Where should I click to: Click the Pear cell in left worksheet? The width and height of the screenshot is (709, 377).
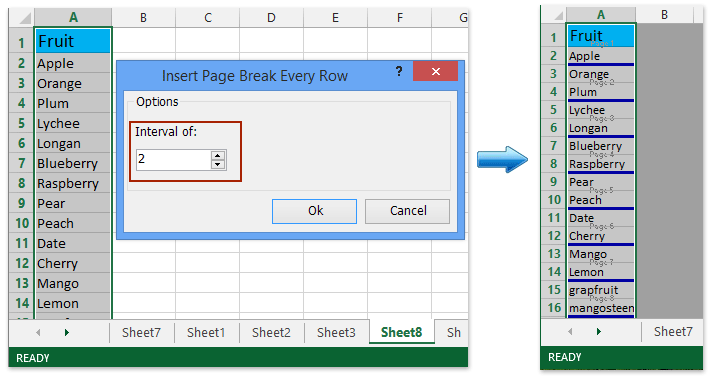(x=73, y=203)
